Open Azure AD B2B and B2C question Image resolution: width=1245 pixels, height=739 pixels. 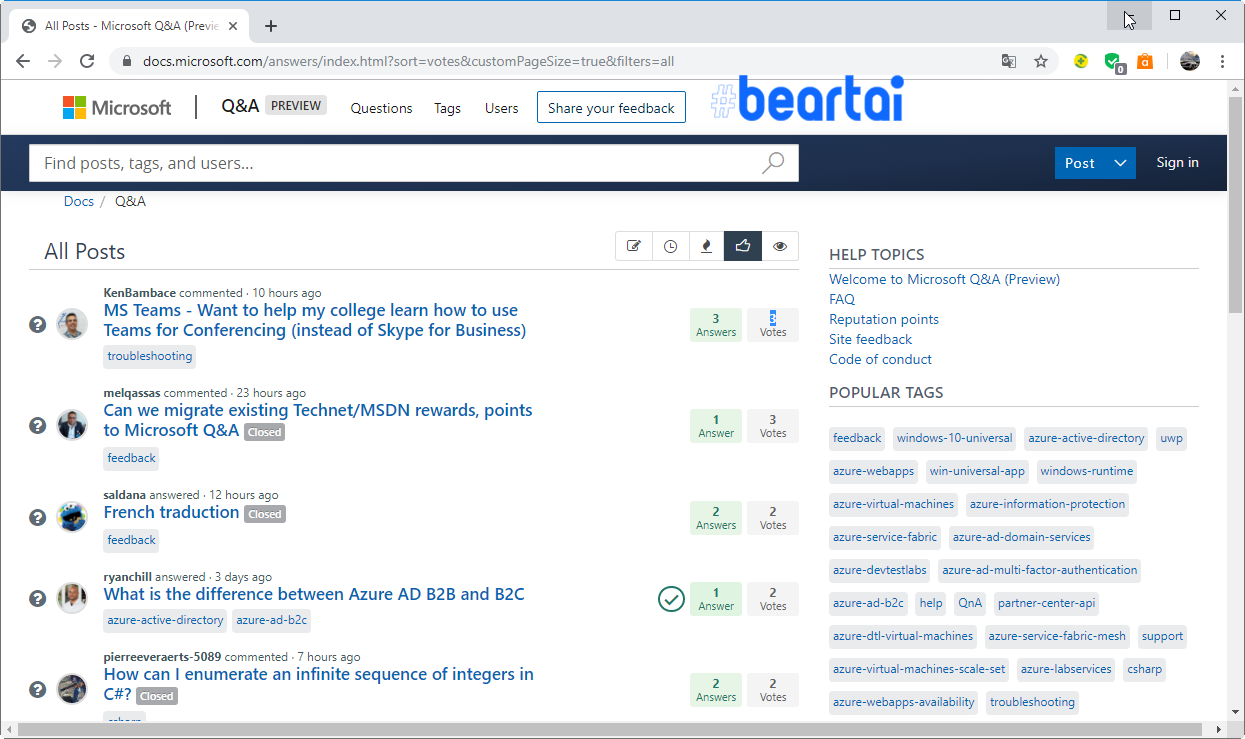tap(314, 594)
